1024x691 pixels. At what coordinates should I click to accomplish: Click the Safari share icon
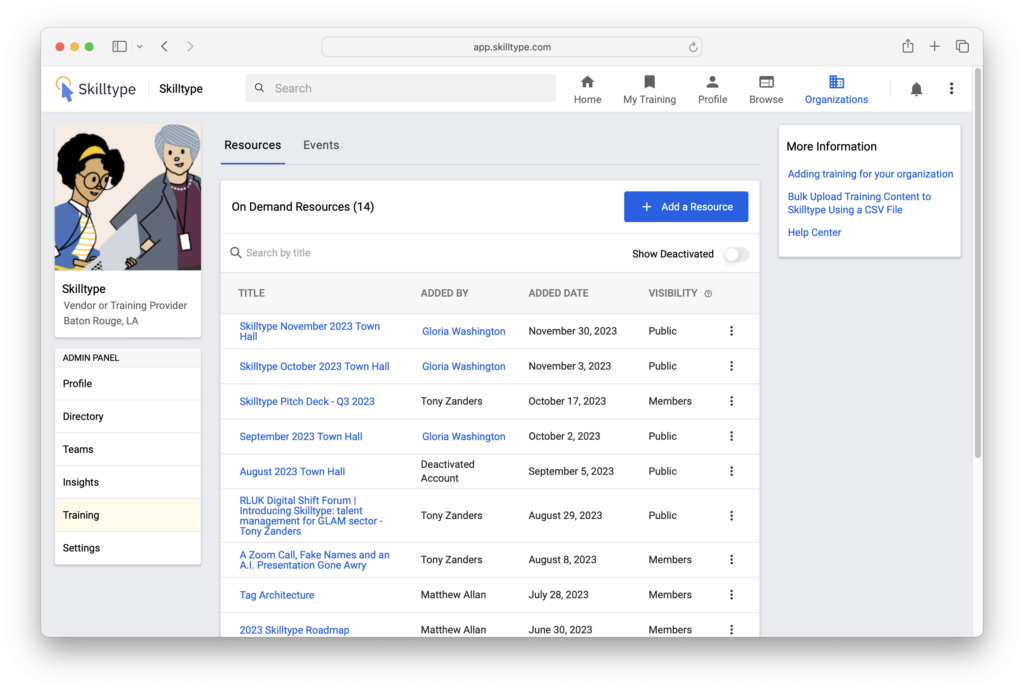coord(908,46)
